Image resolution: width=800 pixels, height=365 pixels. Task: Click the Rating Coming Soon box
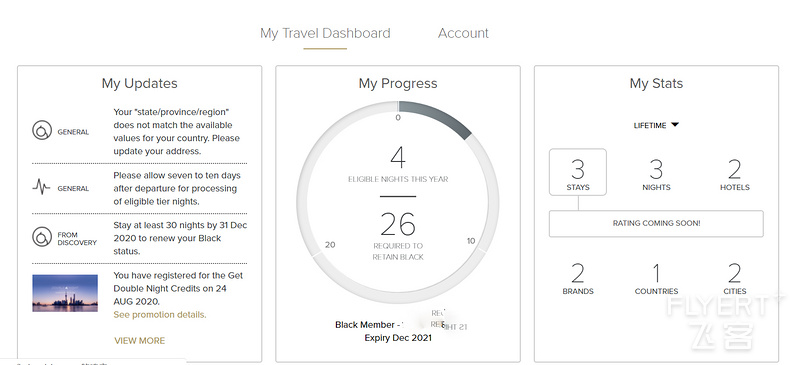point(656,223)
